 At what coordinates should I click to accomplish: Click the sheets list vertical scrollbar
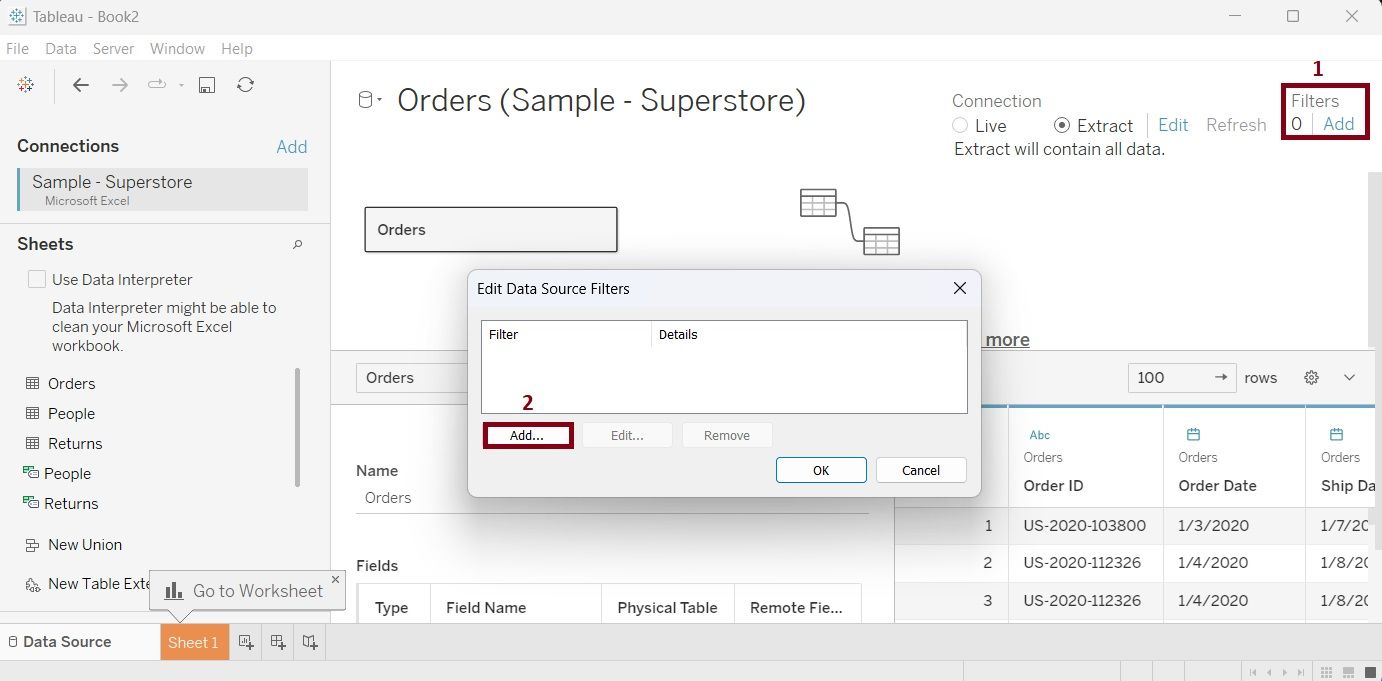pyautogui.click(x=297, y=428)
